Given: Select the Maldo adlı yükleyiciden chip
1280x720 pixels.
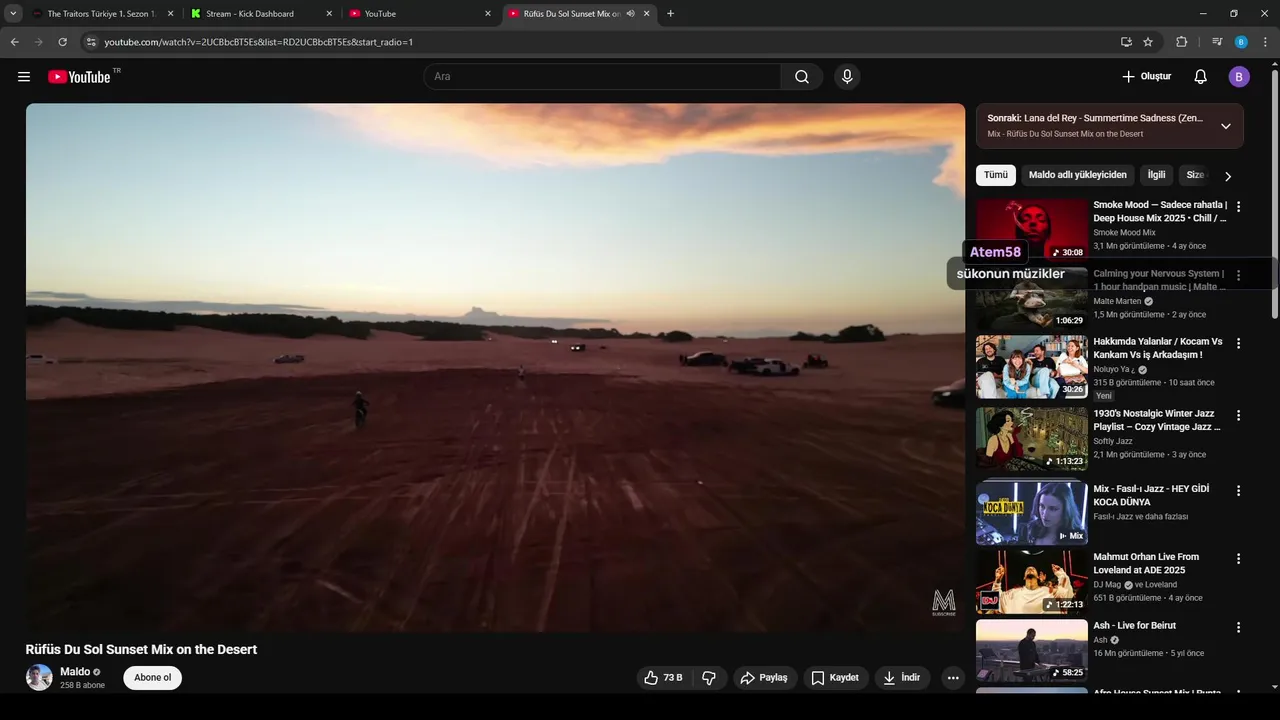Looking at the screenshot, I should (x=1078, y=175).
